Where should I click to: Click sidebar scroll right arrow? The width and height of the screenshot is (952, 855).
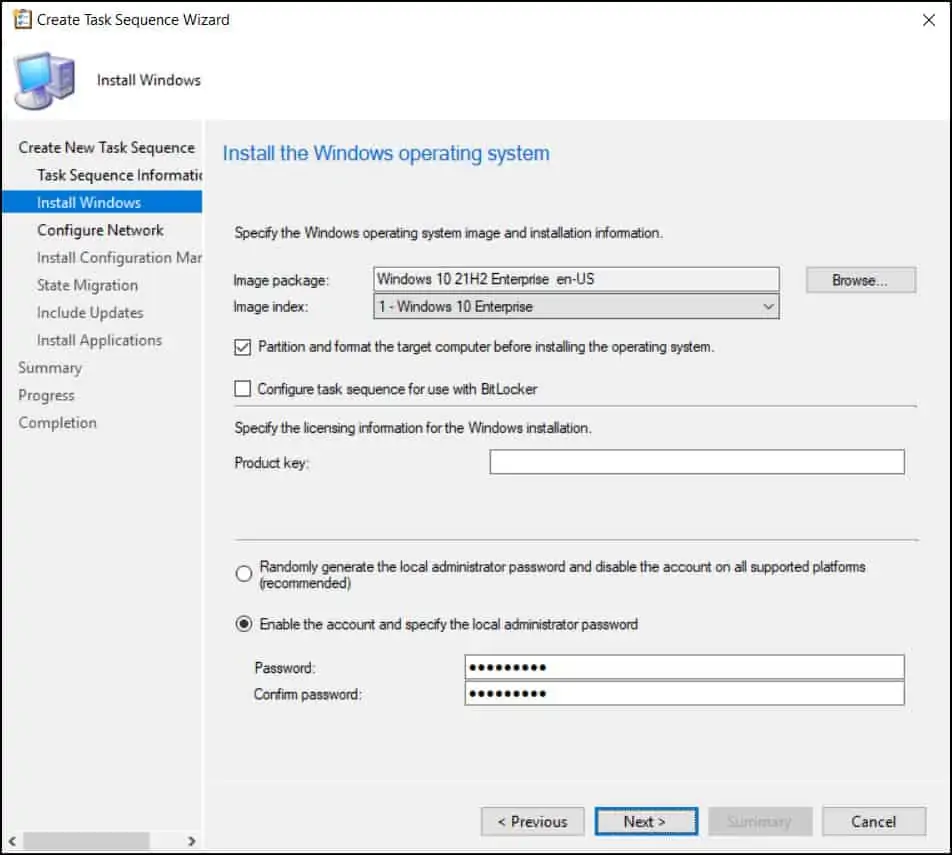pyautogui.click(x=192, y=841)
